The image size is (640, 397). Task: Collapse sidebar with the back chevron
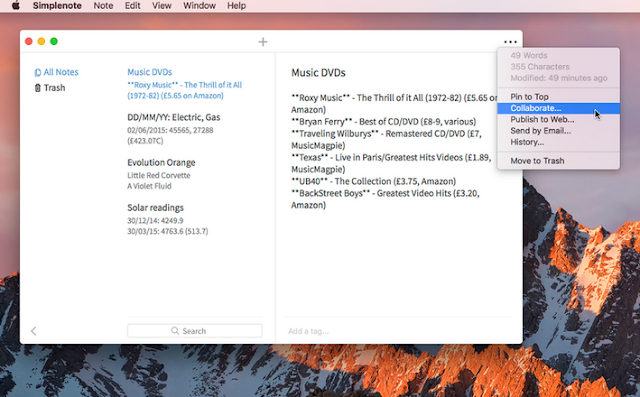[x=34, y=331]
